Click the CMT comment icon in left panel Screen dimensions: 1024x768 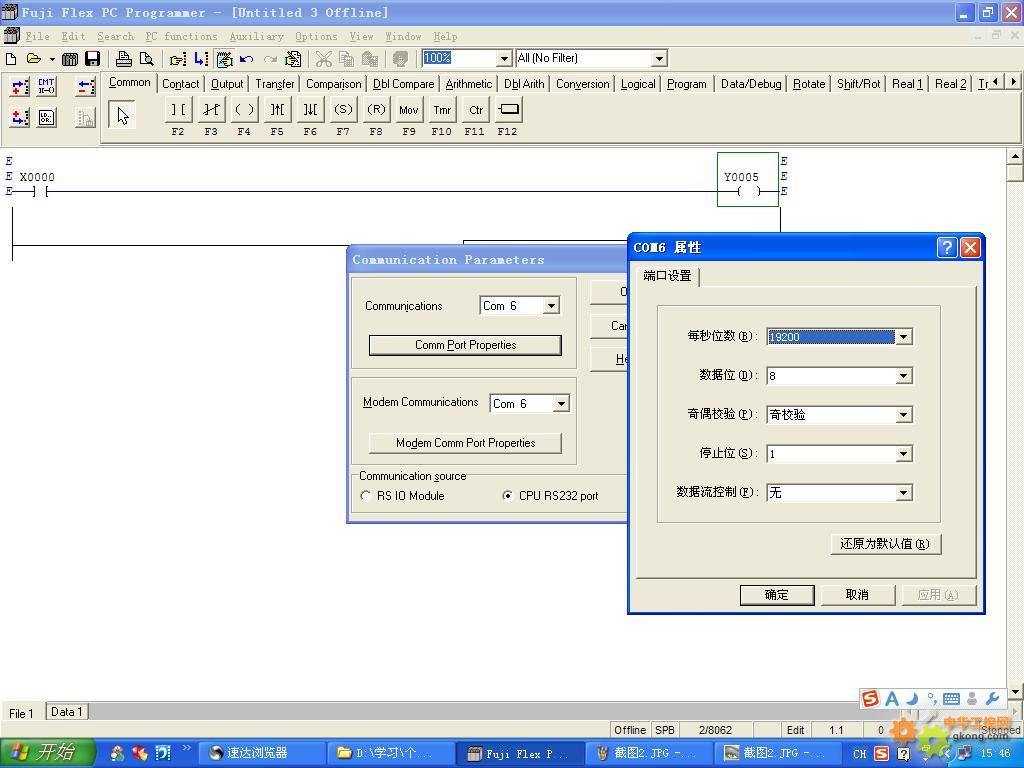coord(46,86)
